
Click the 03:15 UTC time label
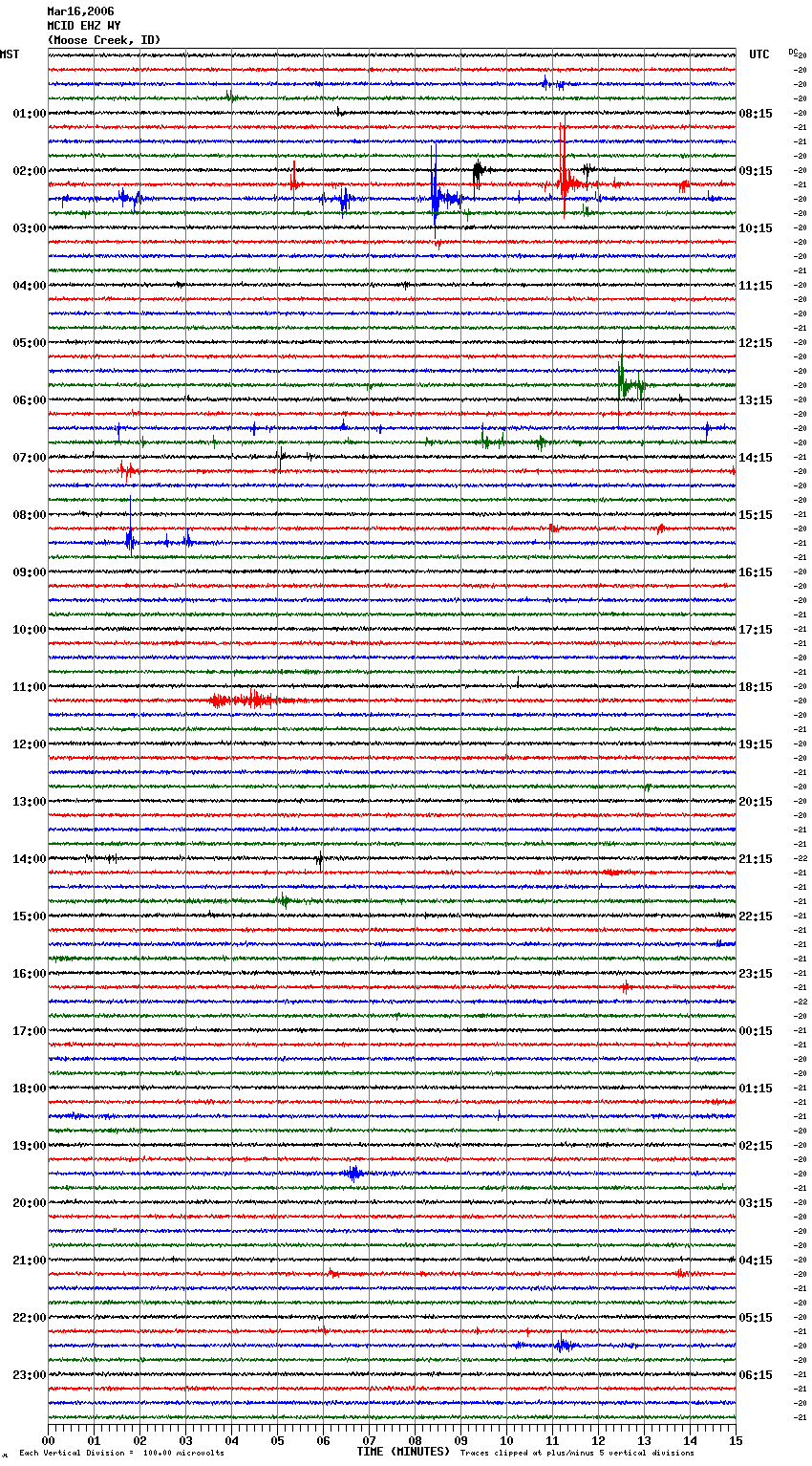pyautogui.click(x=756, y=1203)
